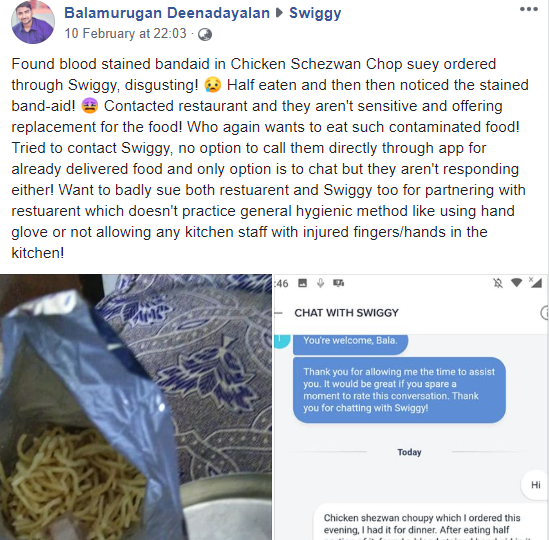The image size is (549, 540).
Task: Open Balamurugan Deenadayalan's profile link
Action: [167, 13]
